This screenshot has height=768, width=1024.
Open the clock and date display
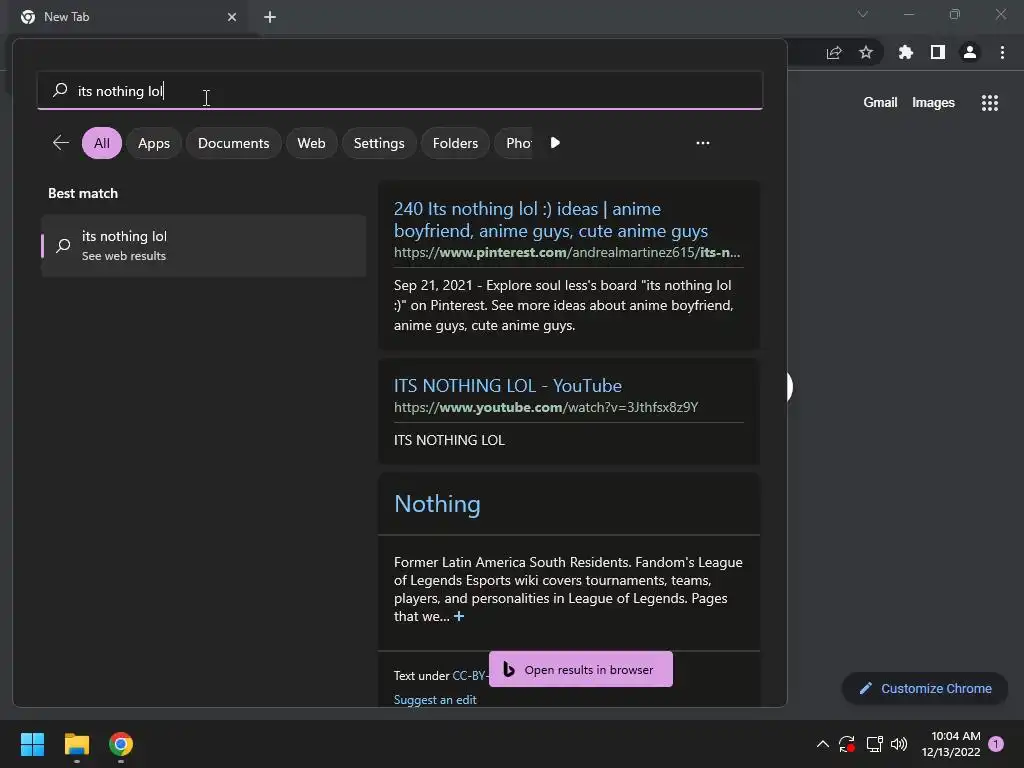point(951,744)
